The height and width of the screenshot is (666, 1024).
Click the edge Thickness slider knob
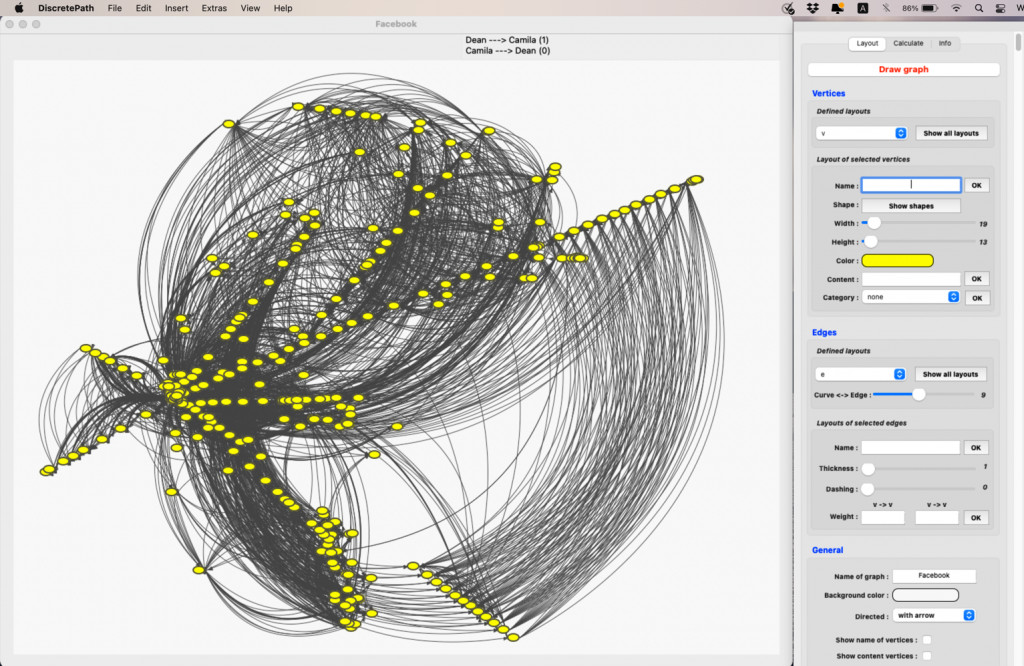(x=868, y=469)
